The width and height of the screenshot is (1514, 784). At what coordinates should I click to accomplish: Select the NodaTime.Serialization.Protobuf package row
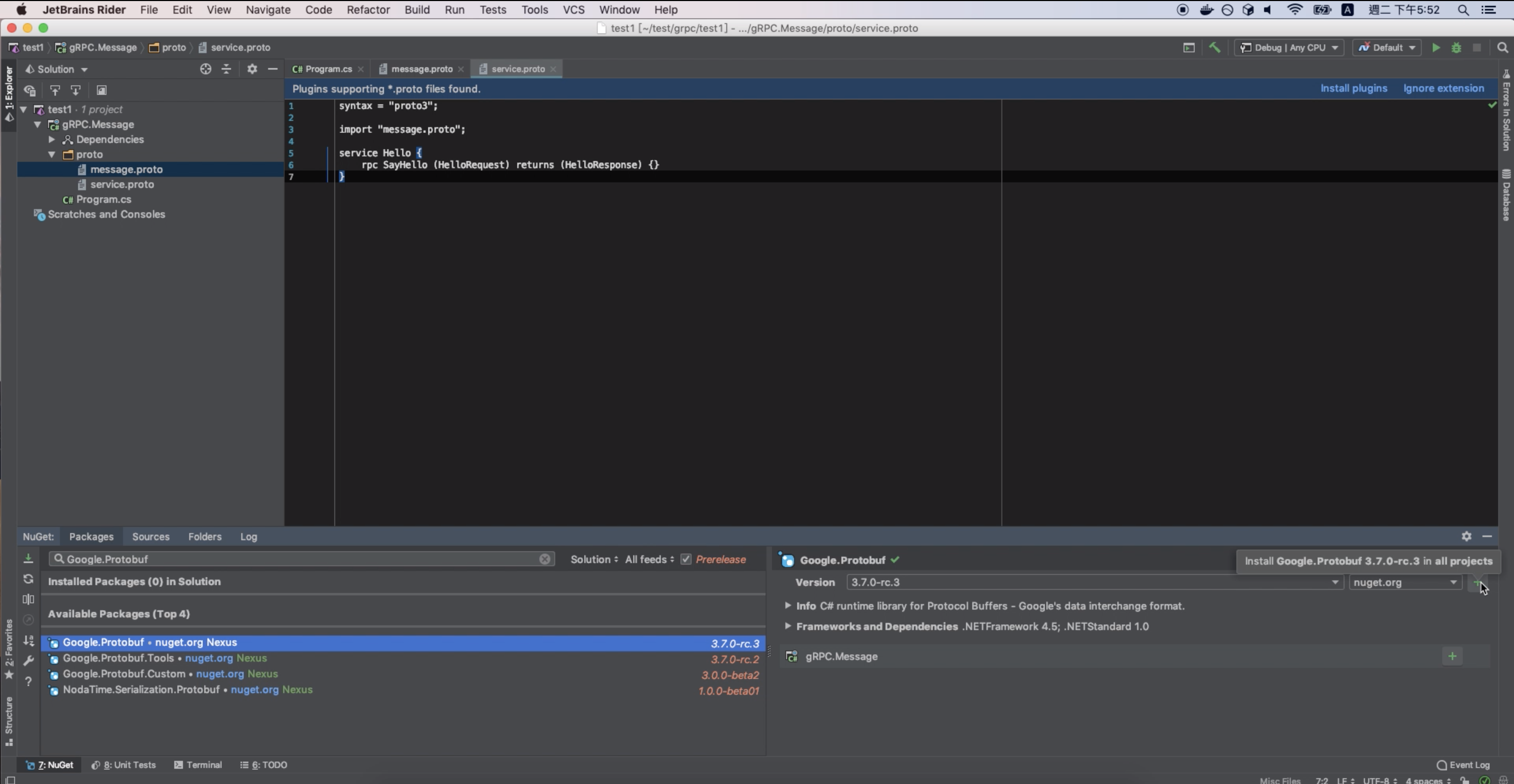[x=404, y=690]
